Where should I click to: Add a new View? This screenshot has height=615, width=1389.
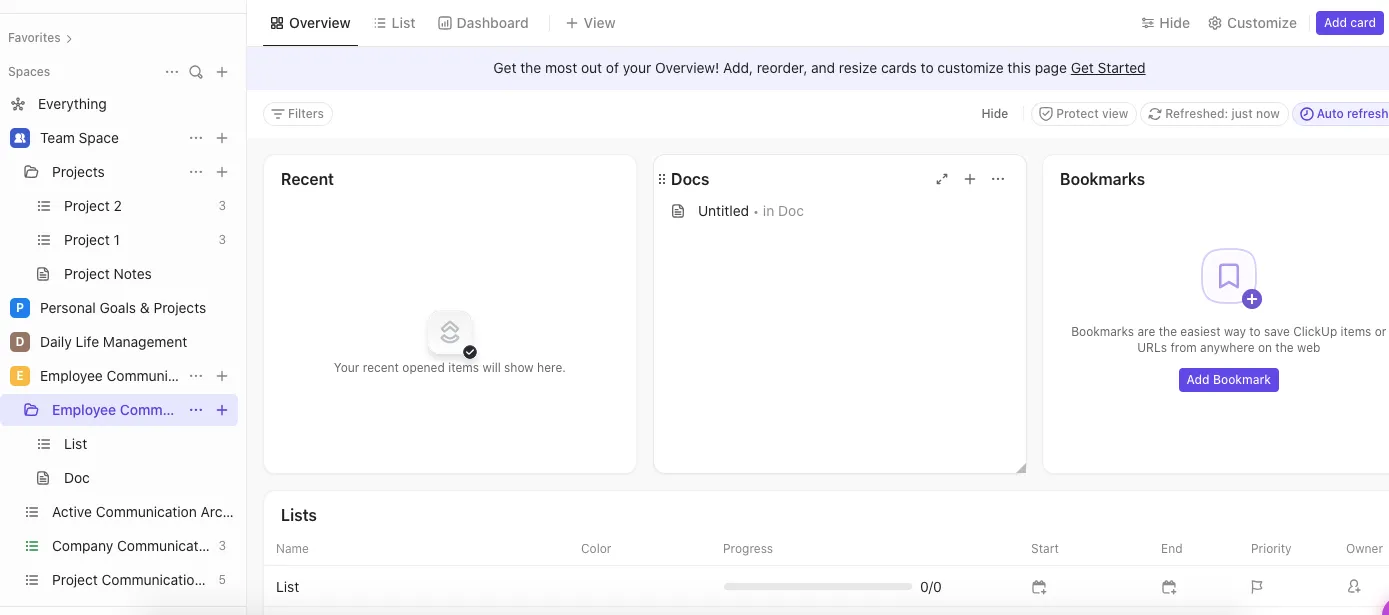(x=591, y=23)
